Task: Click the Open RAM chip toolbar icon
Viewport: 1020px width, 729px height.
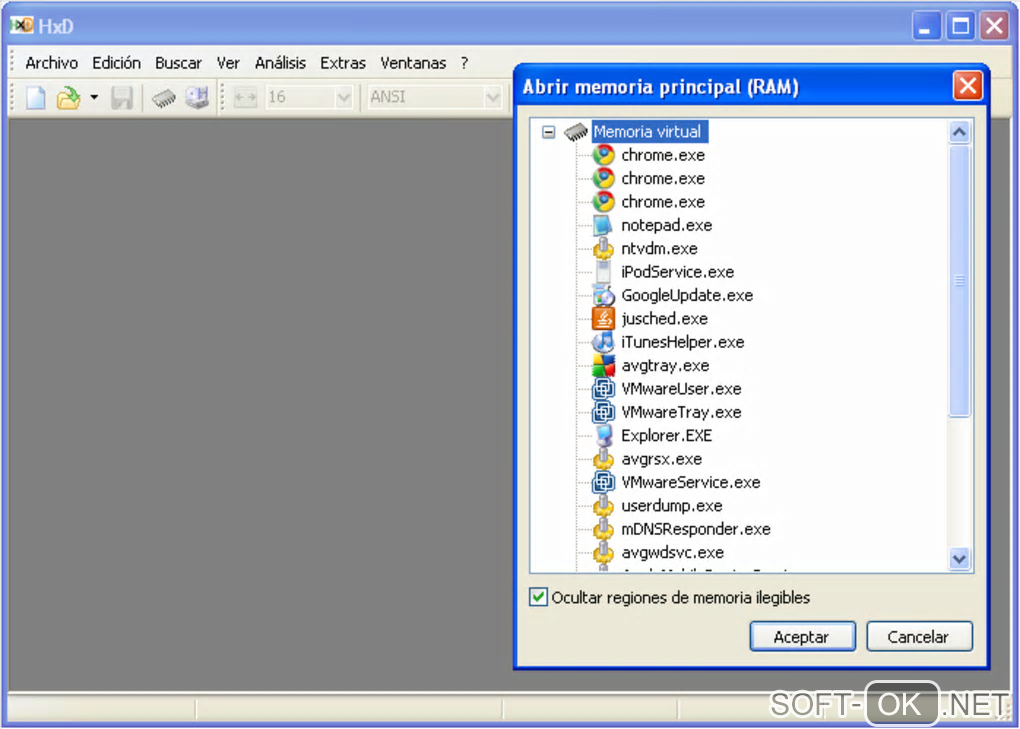Action: click(x=164, y=98)
